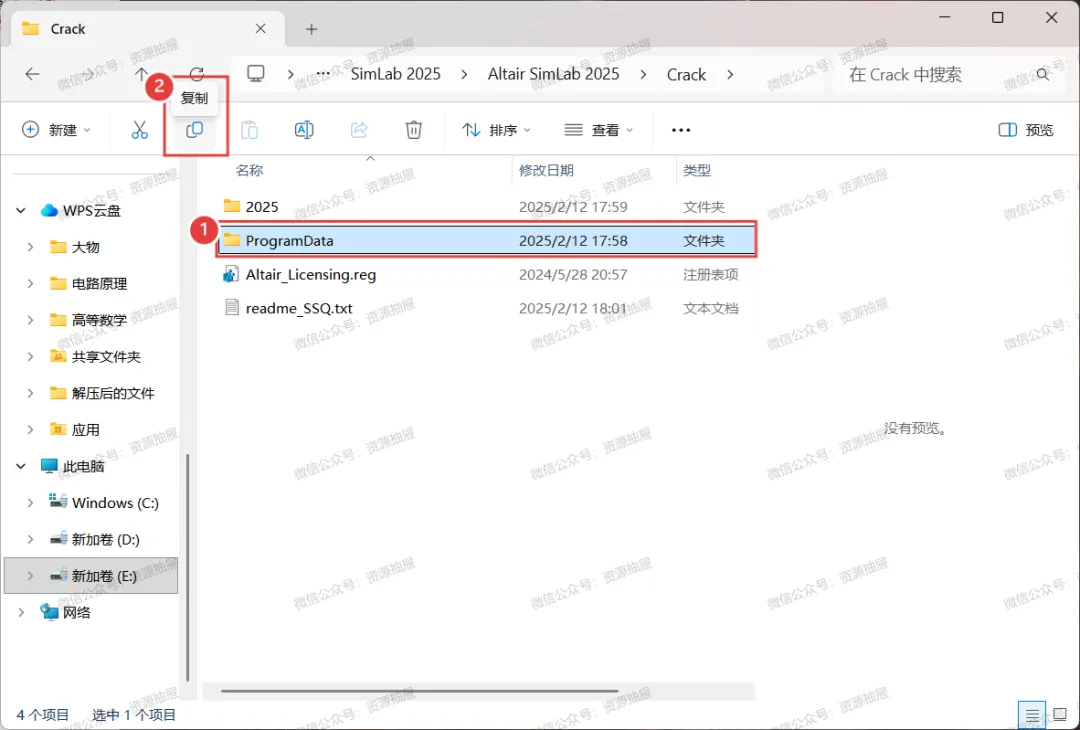The width and height of the screenshot is (1080, 730).
Task: Go up one folder level
Action: coord(141,74)
